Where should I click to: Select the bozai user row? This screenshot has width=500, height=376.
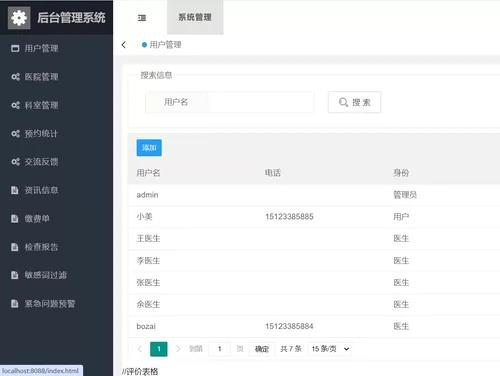coord(314,326)
